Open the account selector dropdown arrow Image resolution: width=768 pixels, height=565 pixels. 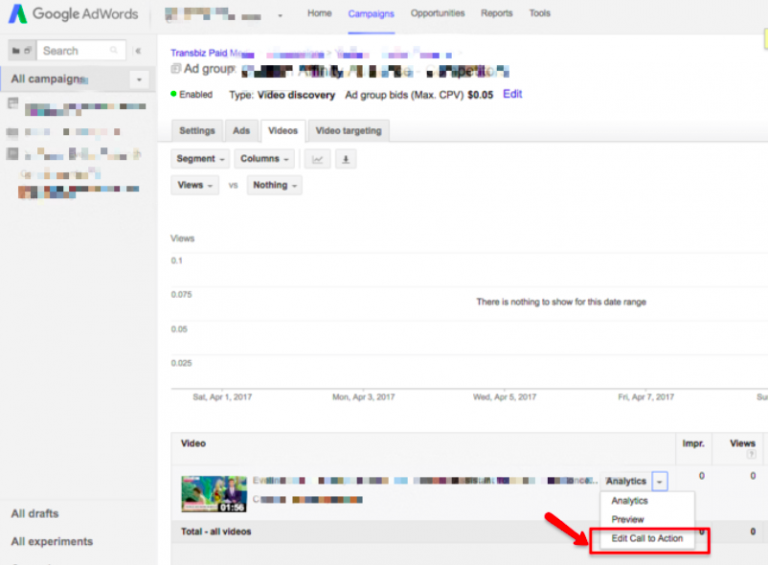280,16
